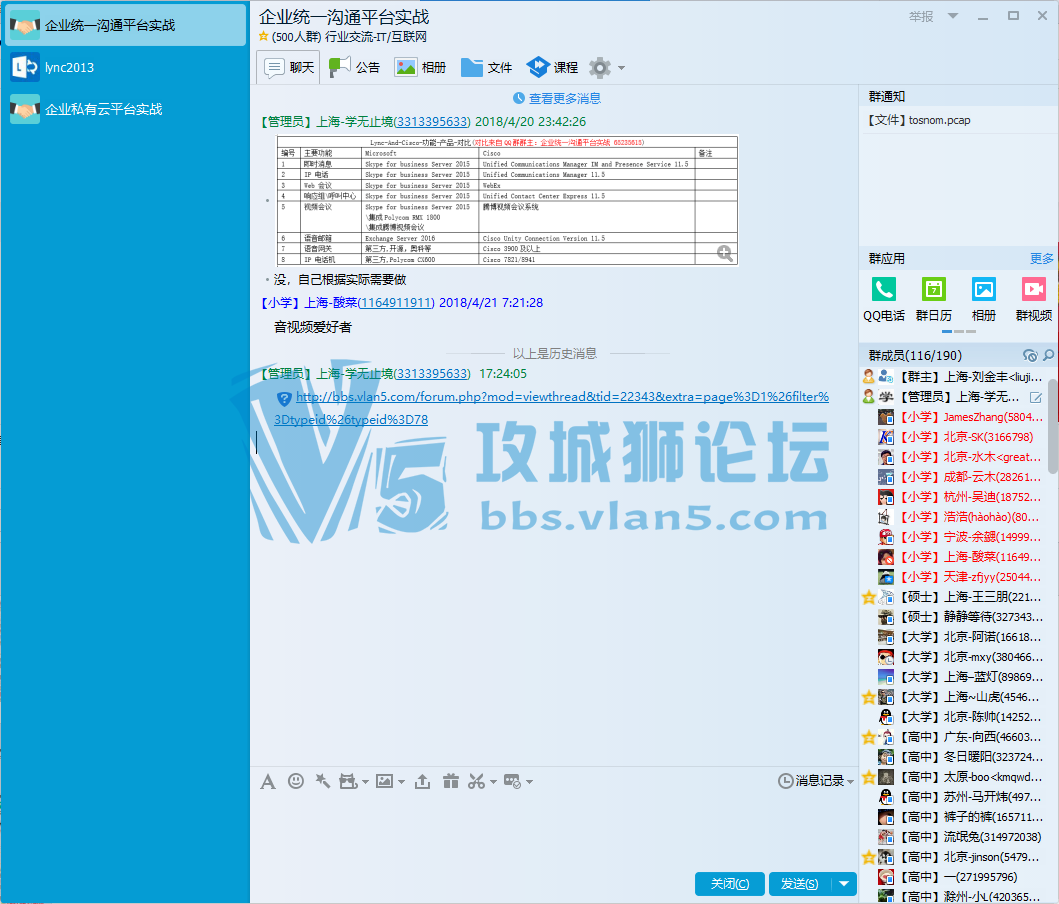Expand the settings gear dropdown arrow

[x=621, y=68]
